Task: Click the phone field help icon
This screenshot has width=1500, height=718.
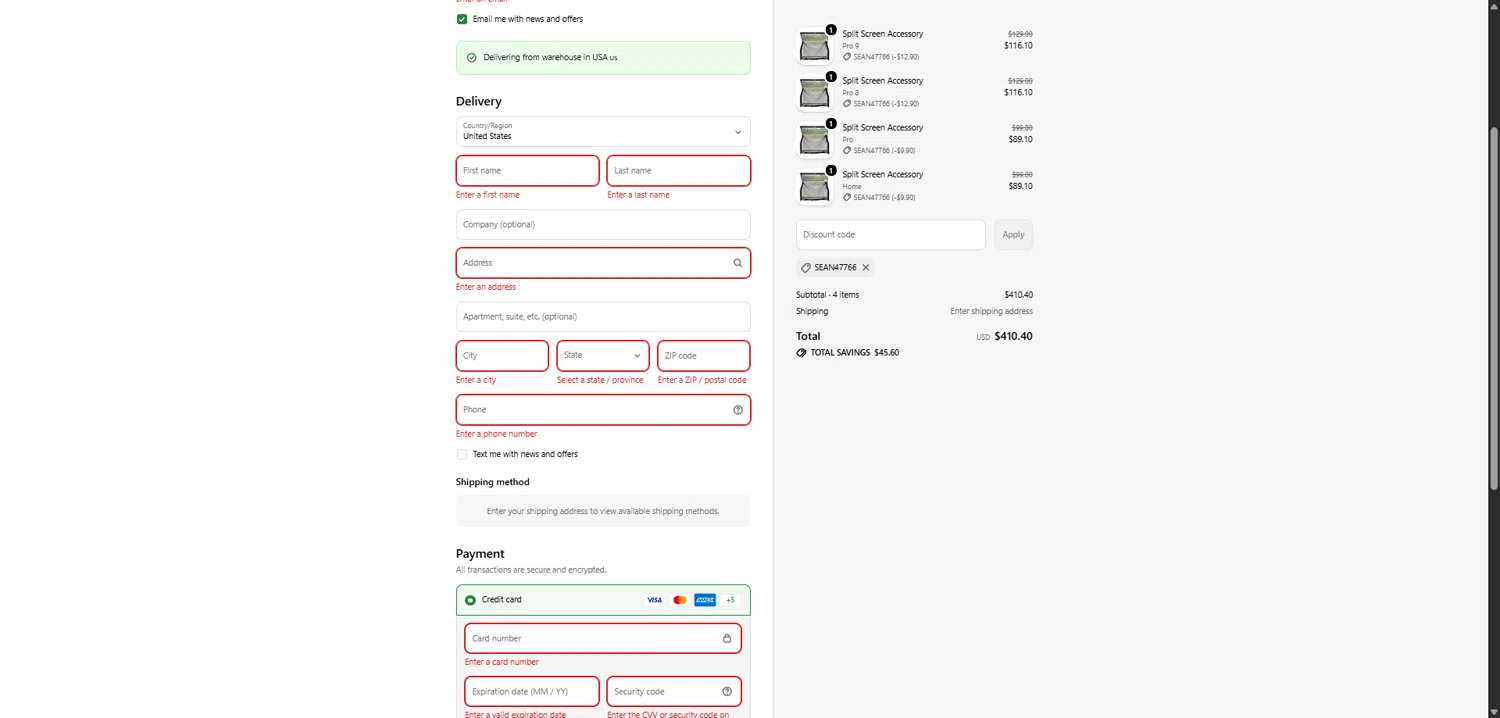Action: [738, 410]
